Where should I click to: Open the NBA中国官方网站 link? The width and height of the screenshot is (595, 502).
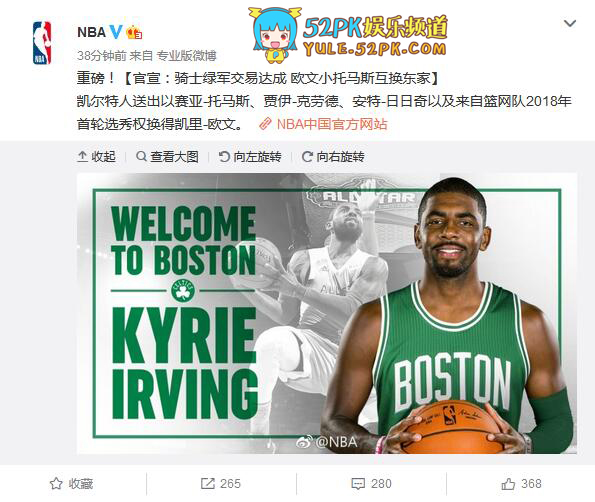point(332,124)
